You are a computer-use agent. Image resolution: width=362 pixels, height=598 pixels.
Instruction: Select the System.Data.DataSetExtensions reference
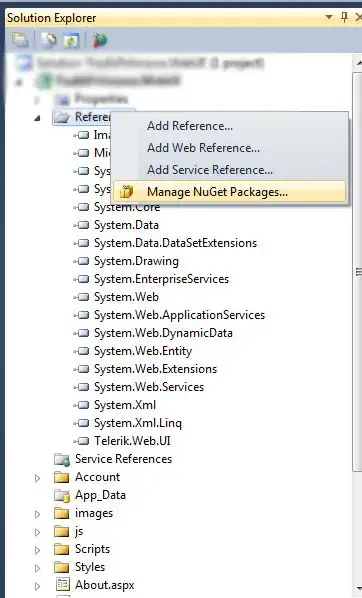(x=175, y=243)
